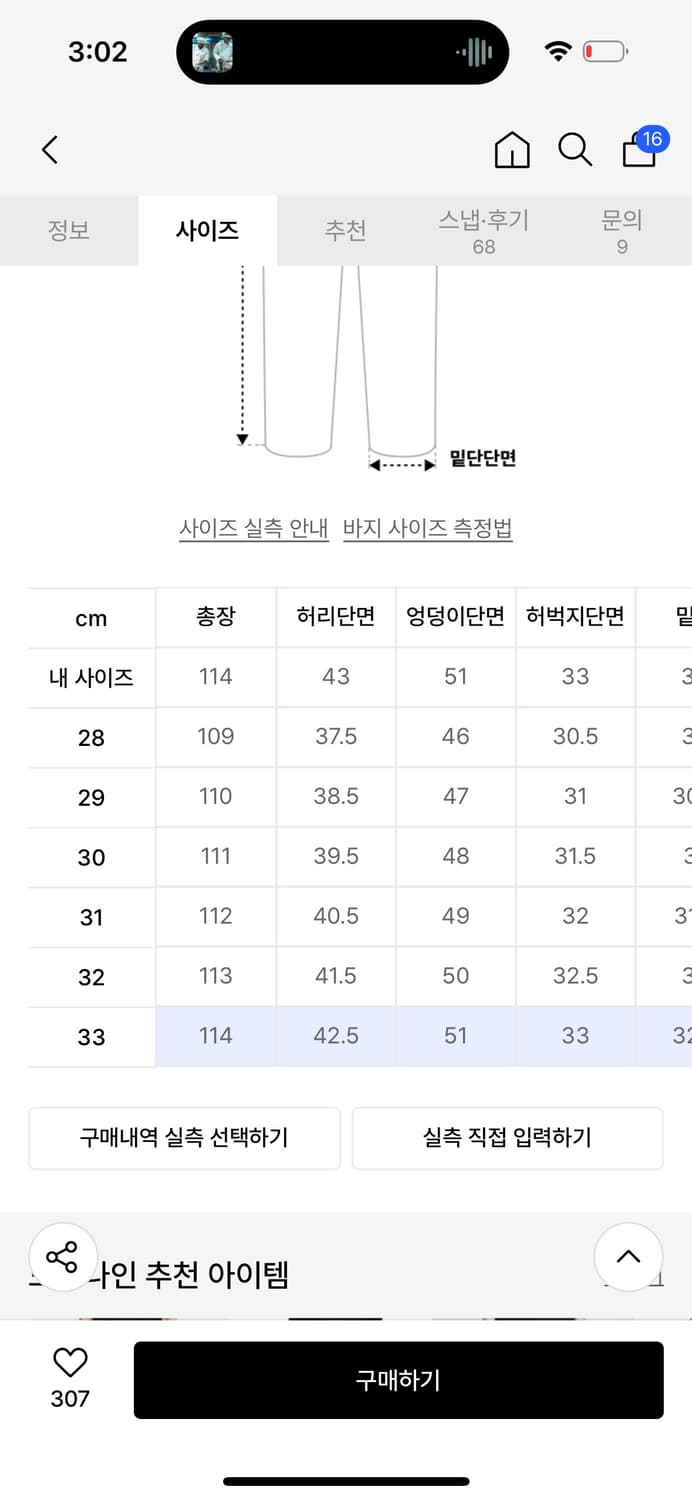
Task: Select the 사이즈 tab
Action: (x=207, y=230)
